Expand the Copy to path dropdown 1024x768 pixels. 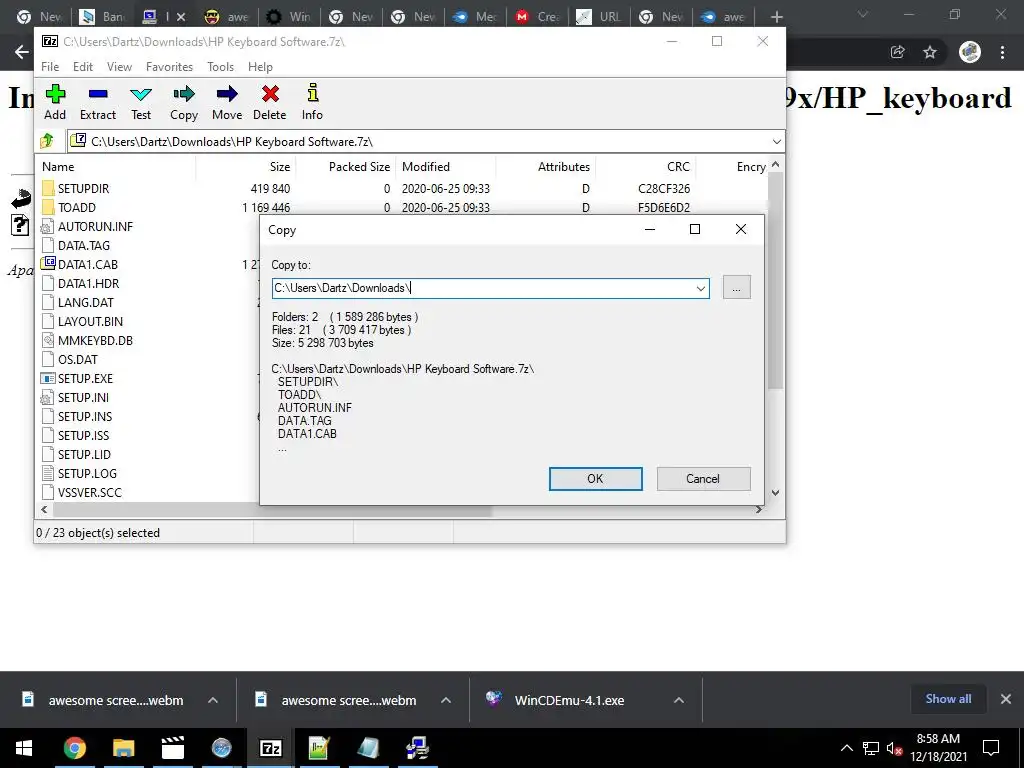tap(701, 288)
